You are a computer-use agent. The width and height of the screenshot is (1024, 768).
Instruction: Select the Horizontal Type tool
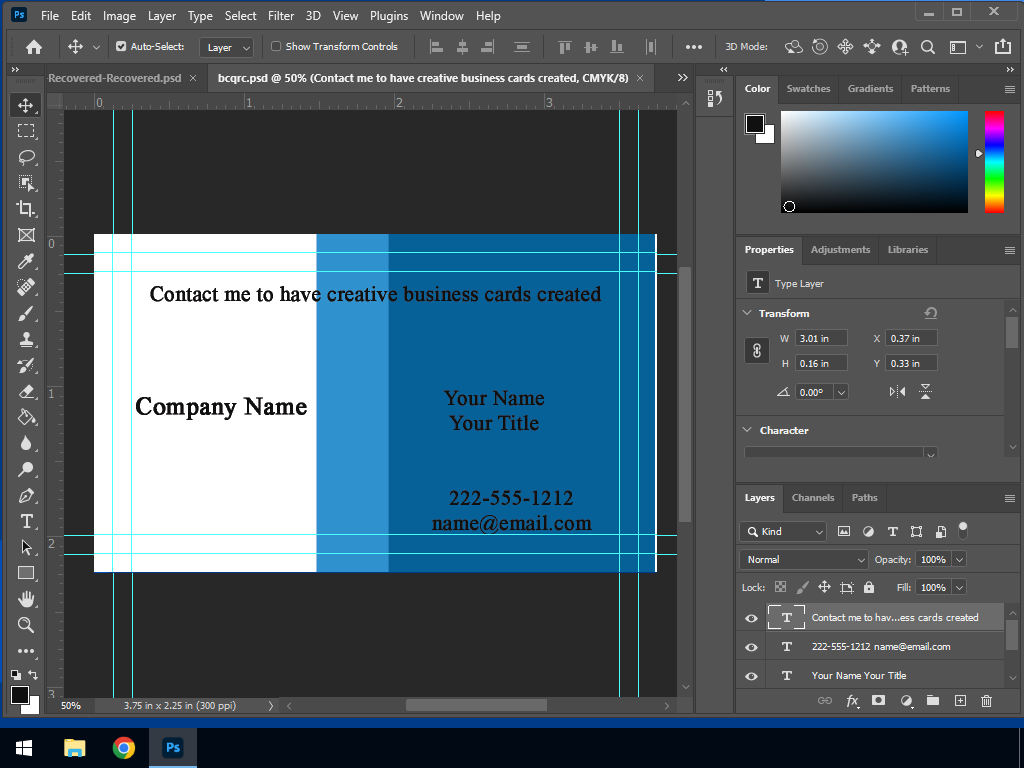pos(26,521)
